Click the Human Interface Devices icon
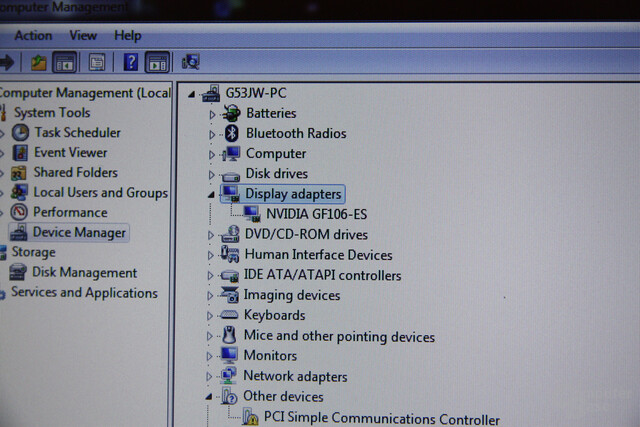Viewport: 640px width, 427px height. (230, 254)
